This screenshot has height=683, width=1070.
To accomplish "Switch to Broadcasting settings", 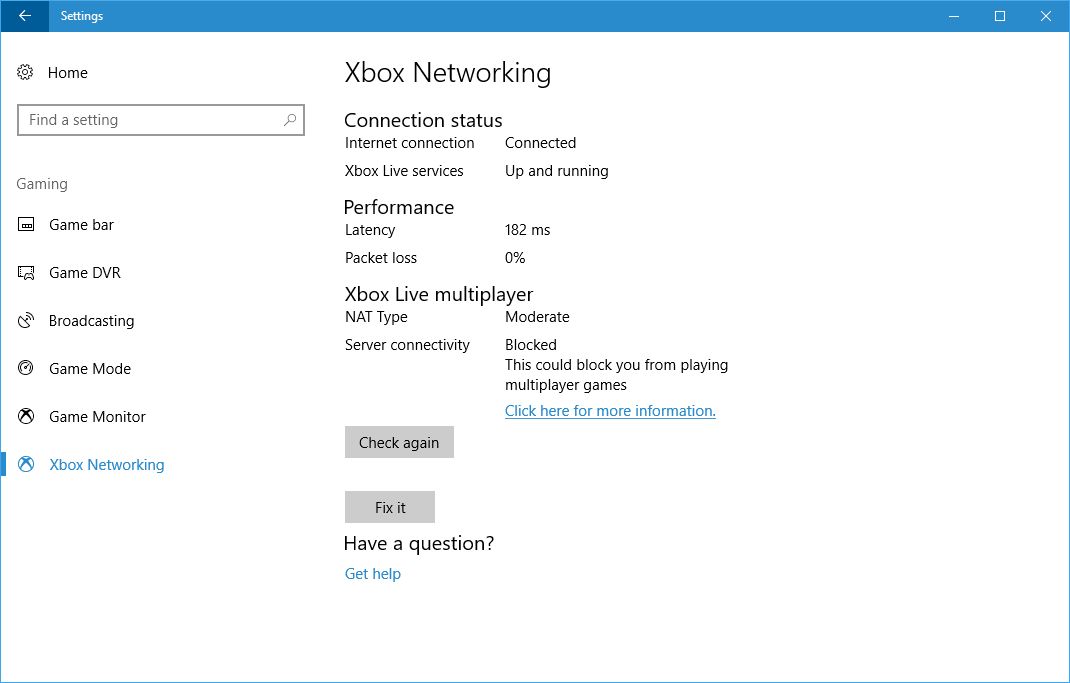I will tap(91, 321).
